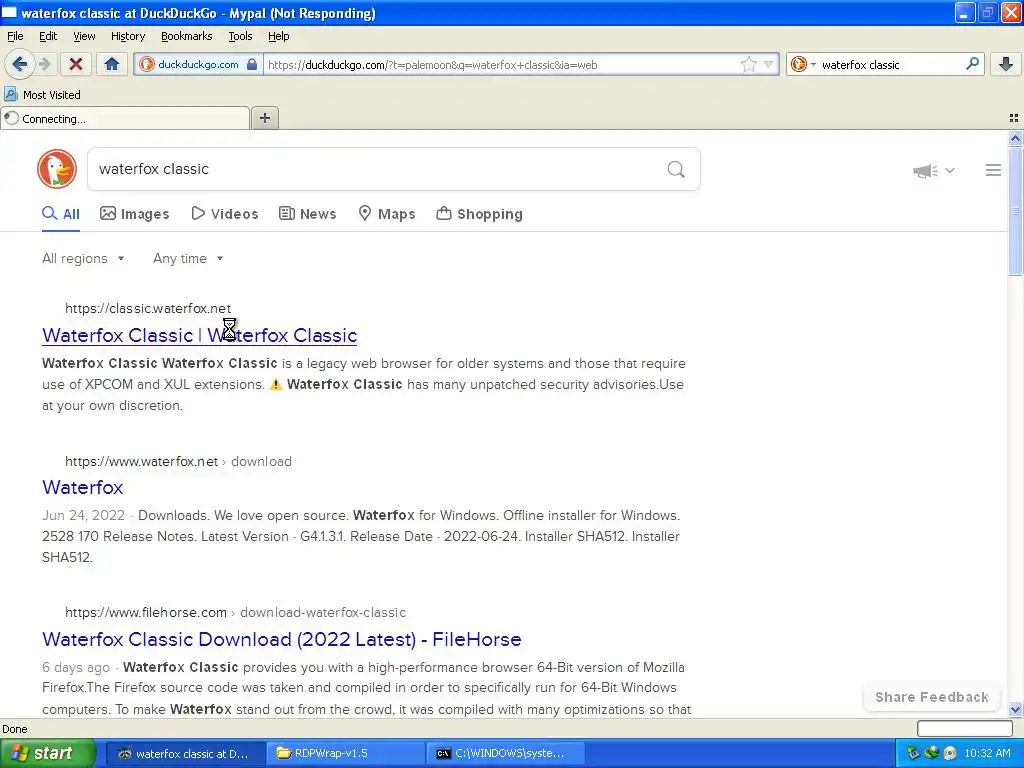Click the https://www.waterfox.net URL
Image resolution: width=1024 pixels, height=768 pixels.
click(x=141, y=461)
